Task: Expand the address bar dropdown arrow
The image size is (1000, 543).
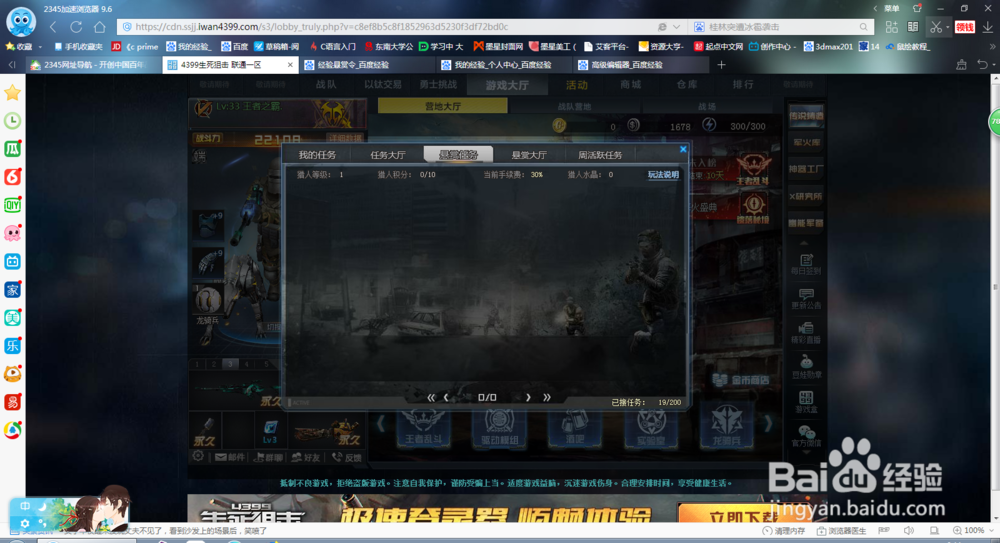Action: click(676, 27)
